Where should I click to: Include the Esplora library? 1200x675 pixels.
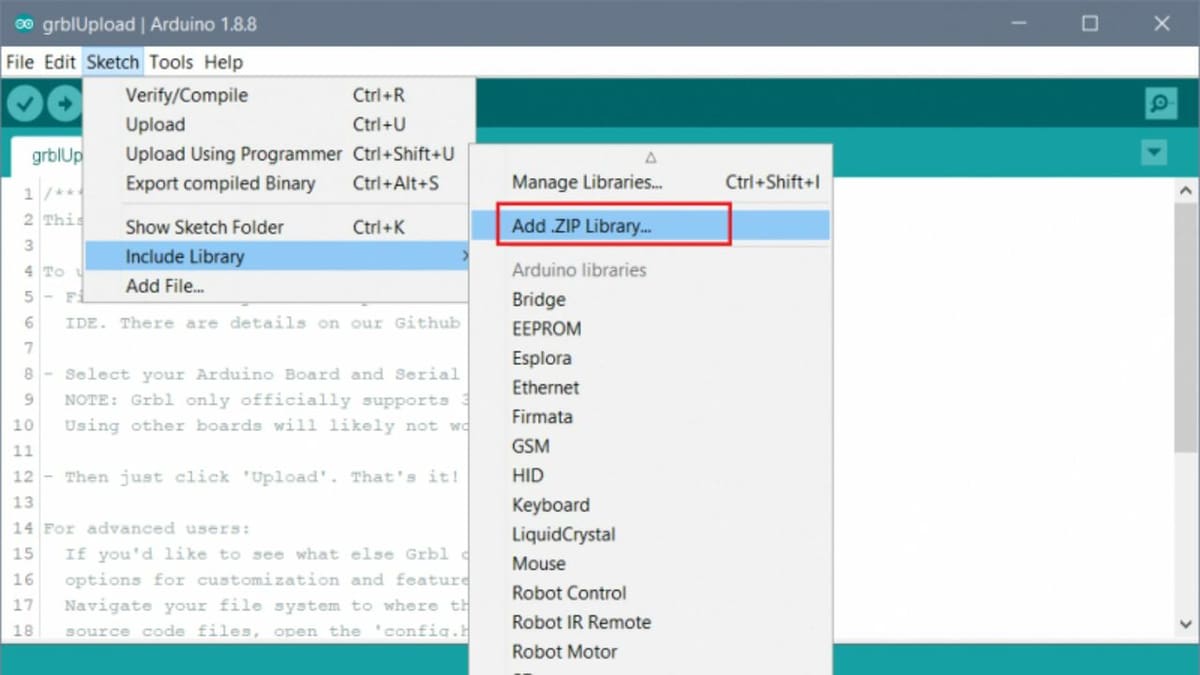651,358
